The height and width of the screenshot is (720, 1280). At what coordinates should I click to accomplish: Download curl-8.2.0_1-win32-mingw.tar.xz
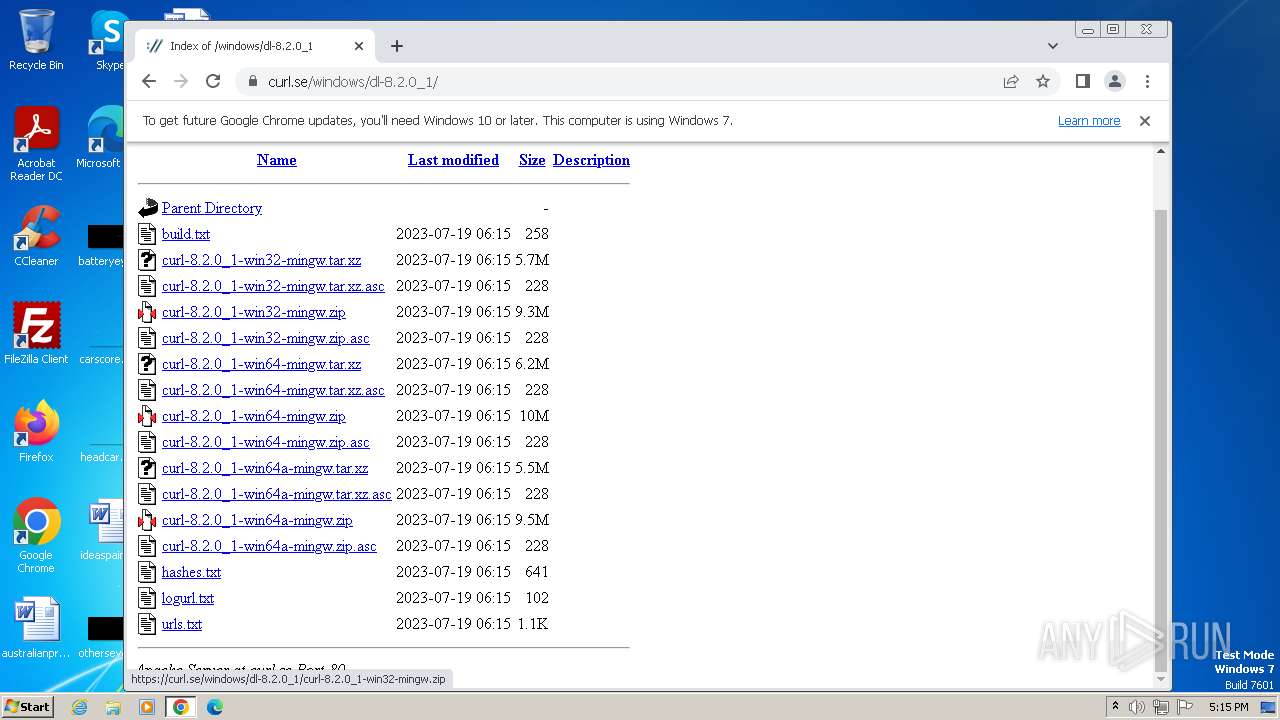click(x=261, y=260)
